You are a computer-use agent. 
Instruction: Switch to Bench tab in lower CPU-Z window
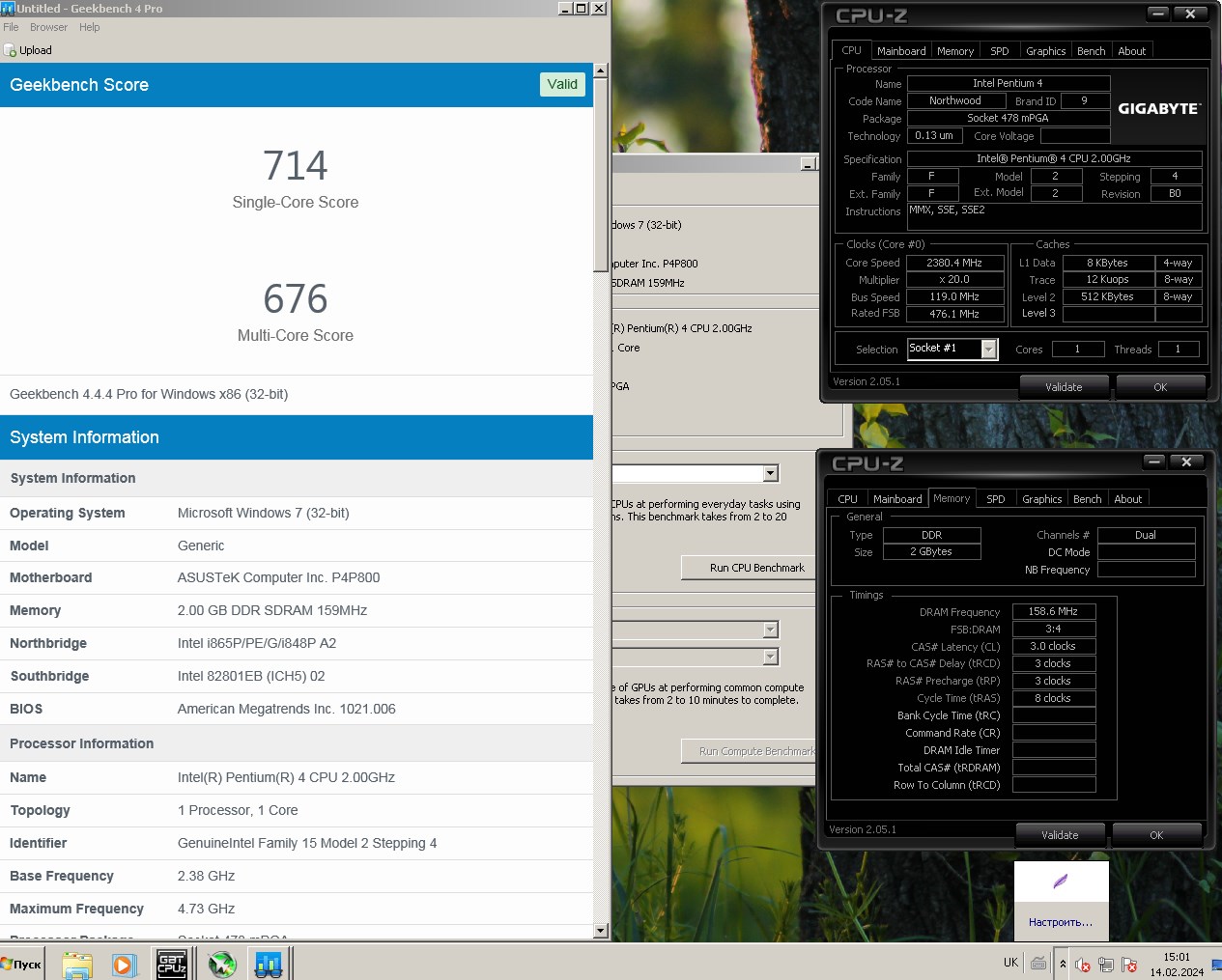[1088, 499]
